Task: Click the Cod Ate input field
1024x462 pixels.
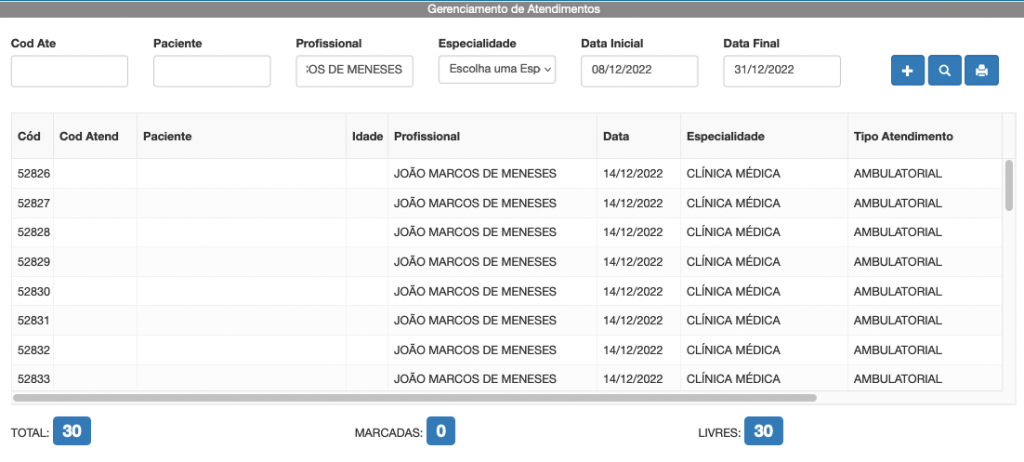Action: 69,71
